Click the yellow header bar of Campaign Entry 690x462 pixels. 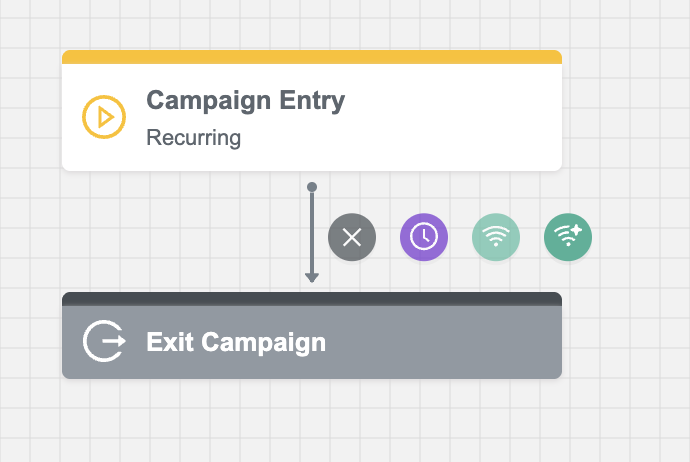pos(312,57)
